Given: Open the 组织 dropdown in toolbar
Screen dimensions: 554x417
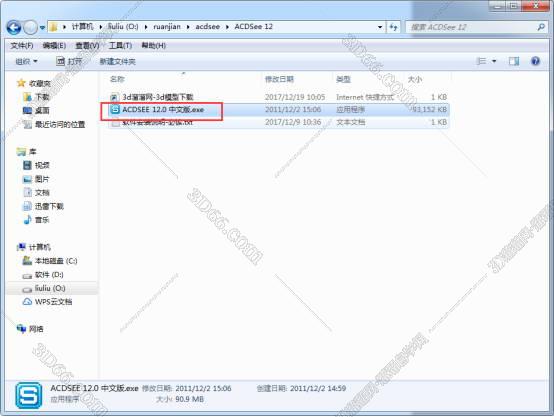Looking at the screenshot, I should tap(26, 61).
